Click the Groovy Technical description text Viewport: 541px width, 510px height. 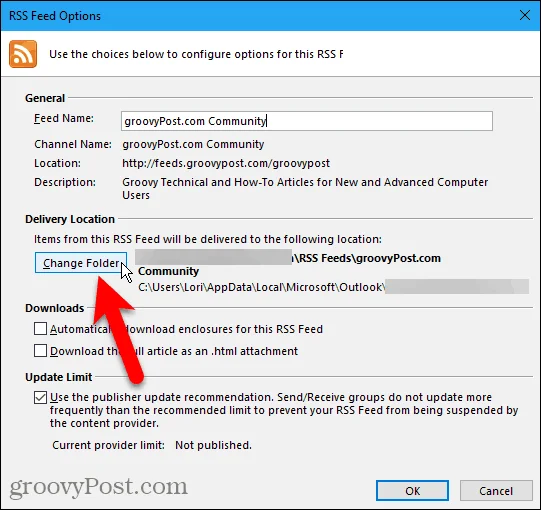(305, 188)
